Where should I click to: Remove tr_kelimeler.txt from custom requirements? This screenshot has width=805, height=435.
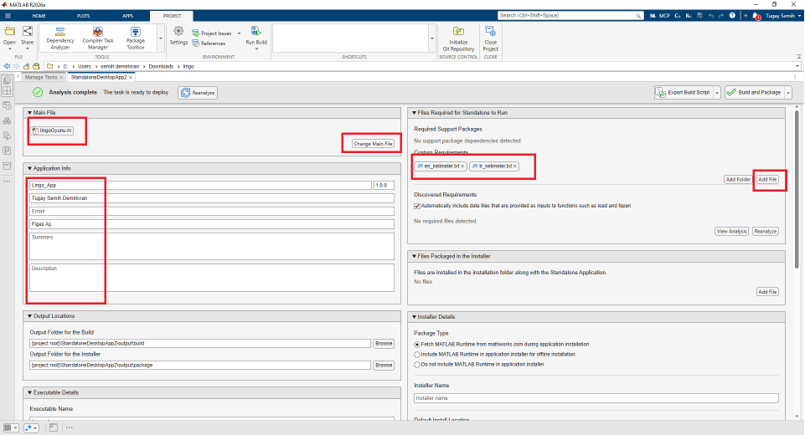[514, 166]
